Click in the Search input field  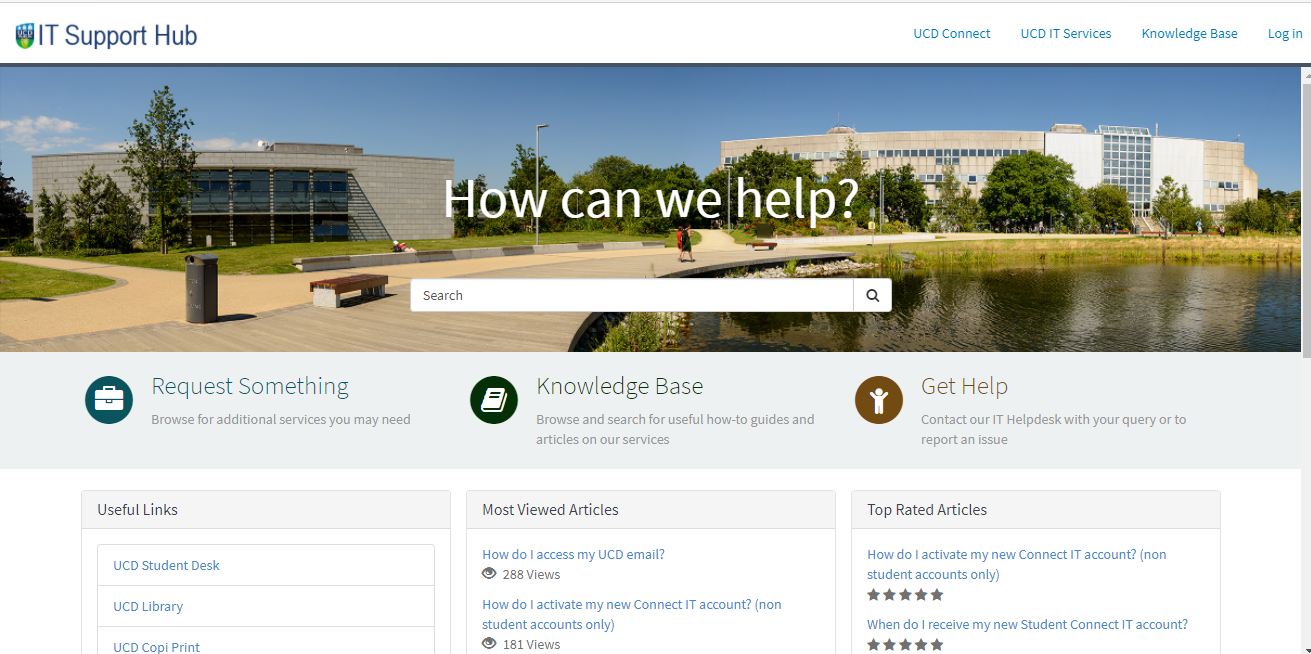(631, 295)
